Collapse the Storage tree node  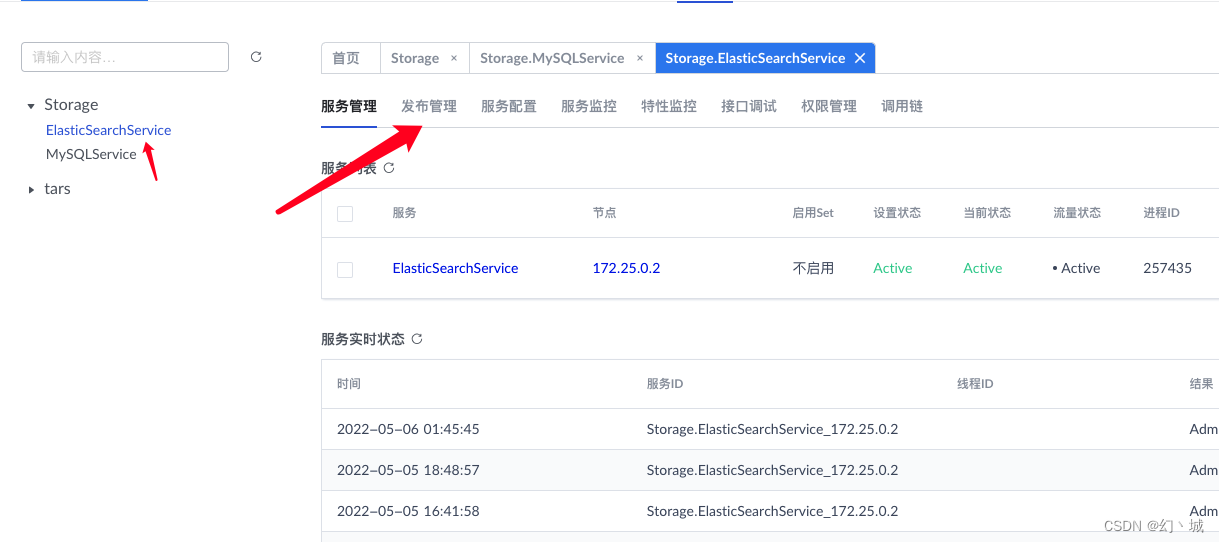click(x=31, y=105)
